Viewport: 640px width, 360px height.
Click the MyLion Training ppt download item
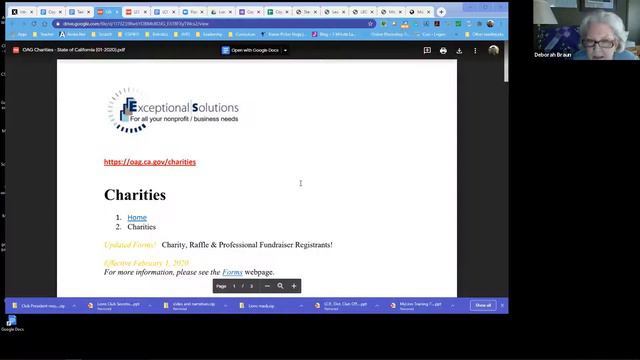[x=416, y=306]
